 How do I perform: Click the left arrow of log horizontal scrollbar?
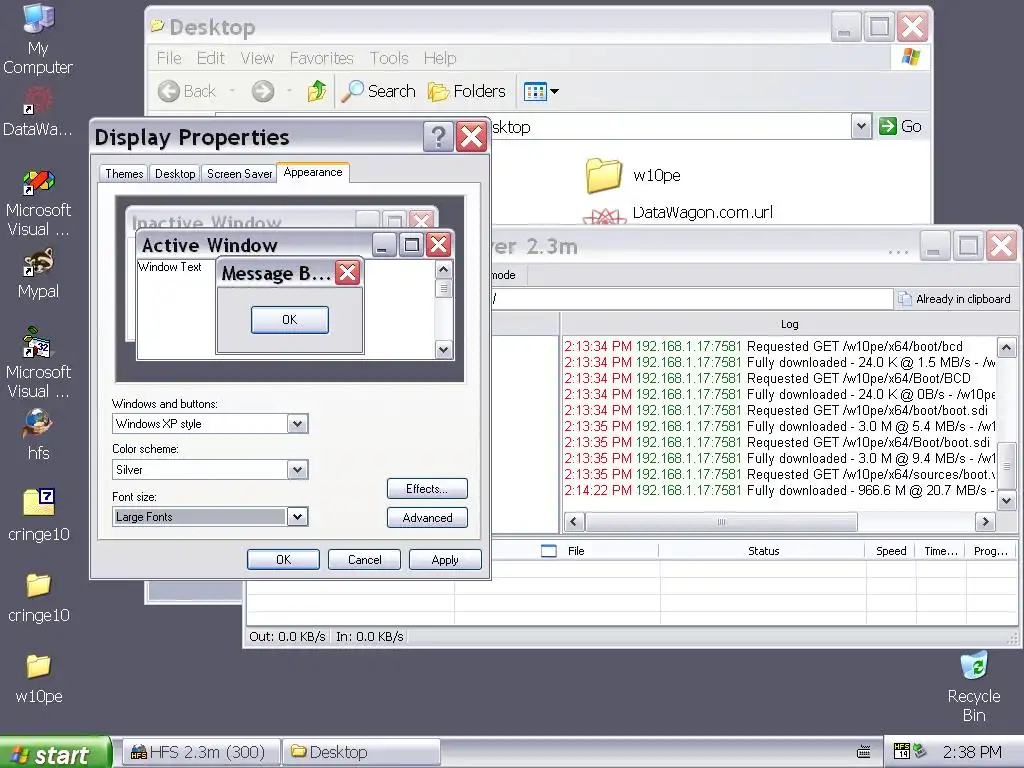(x=574, y=521)
